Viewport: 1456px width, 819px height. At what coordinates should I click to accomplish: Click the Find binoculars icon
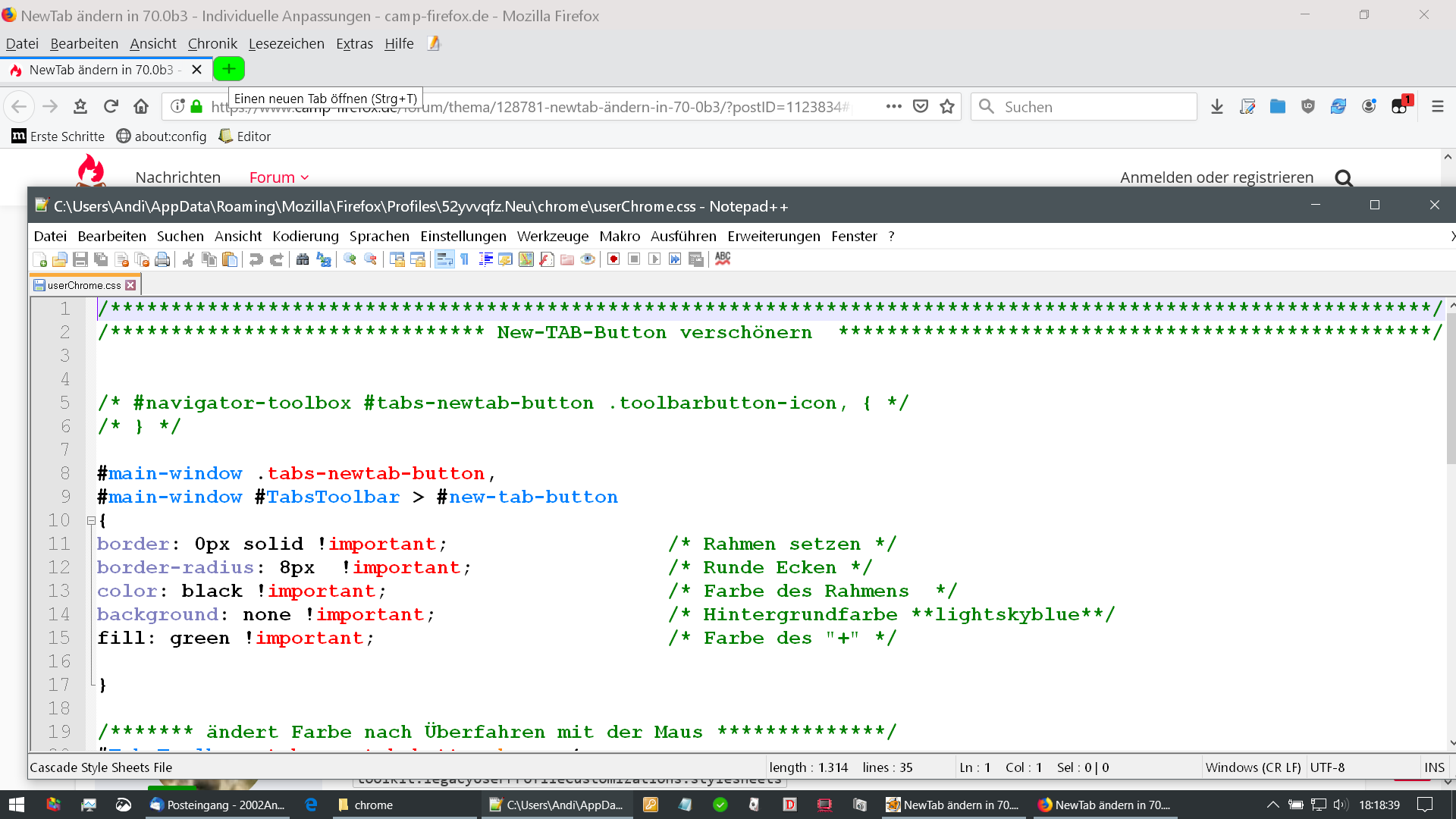(x=303, y=260)
